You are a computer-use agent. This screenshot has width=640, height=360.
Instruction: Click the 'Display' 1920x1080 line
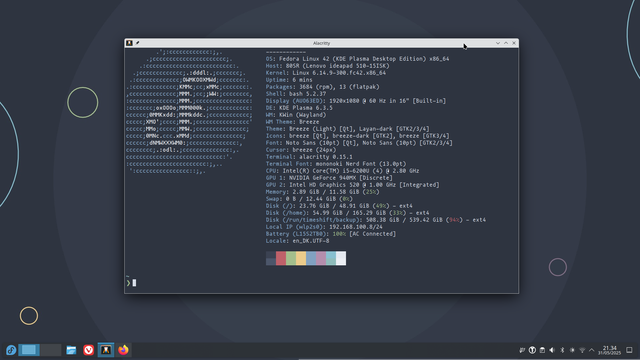pos(356,100)
